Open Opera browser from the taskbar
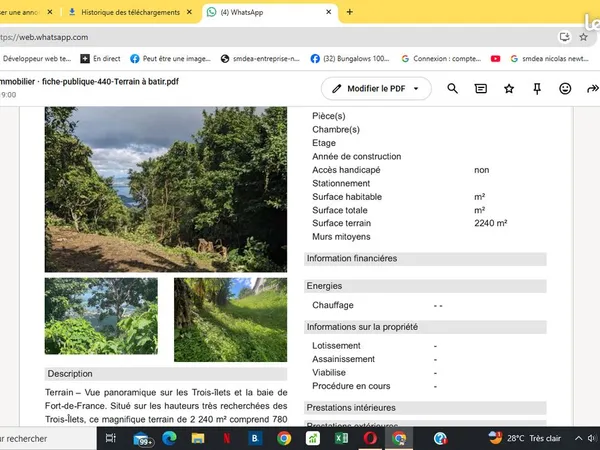600x450 pixels. point(370,438)
